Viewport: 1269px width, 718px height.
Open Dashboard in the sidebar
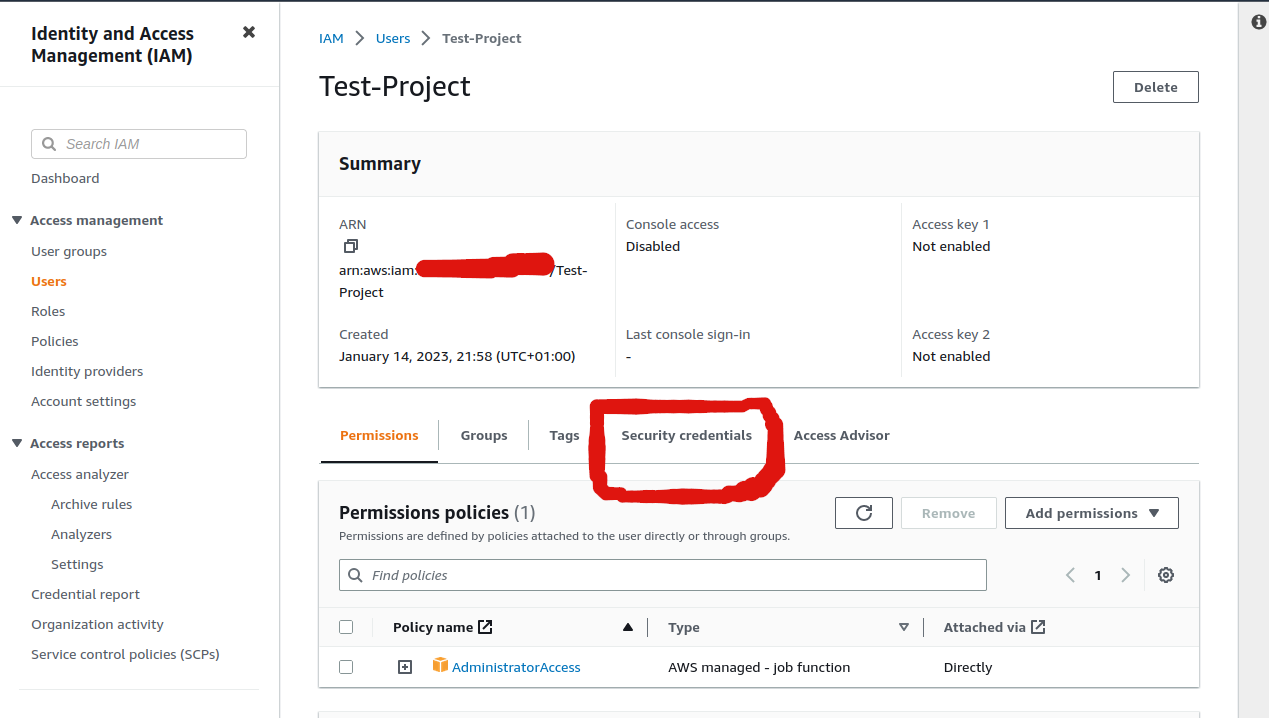65,178
